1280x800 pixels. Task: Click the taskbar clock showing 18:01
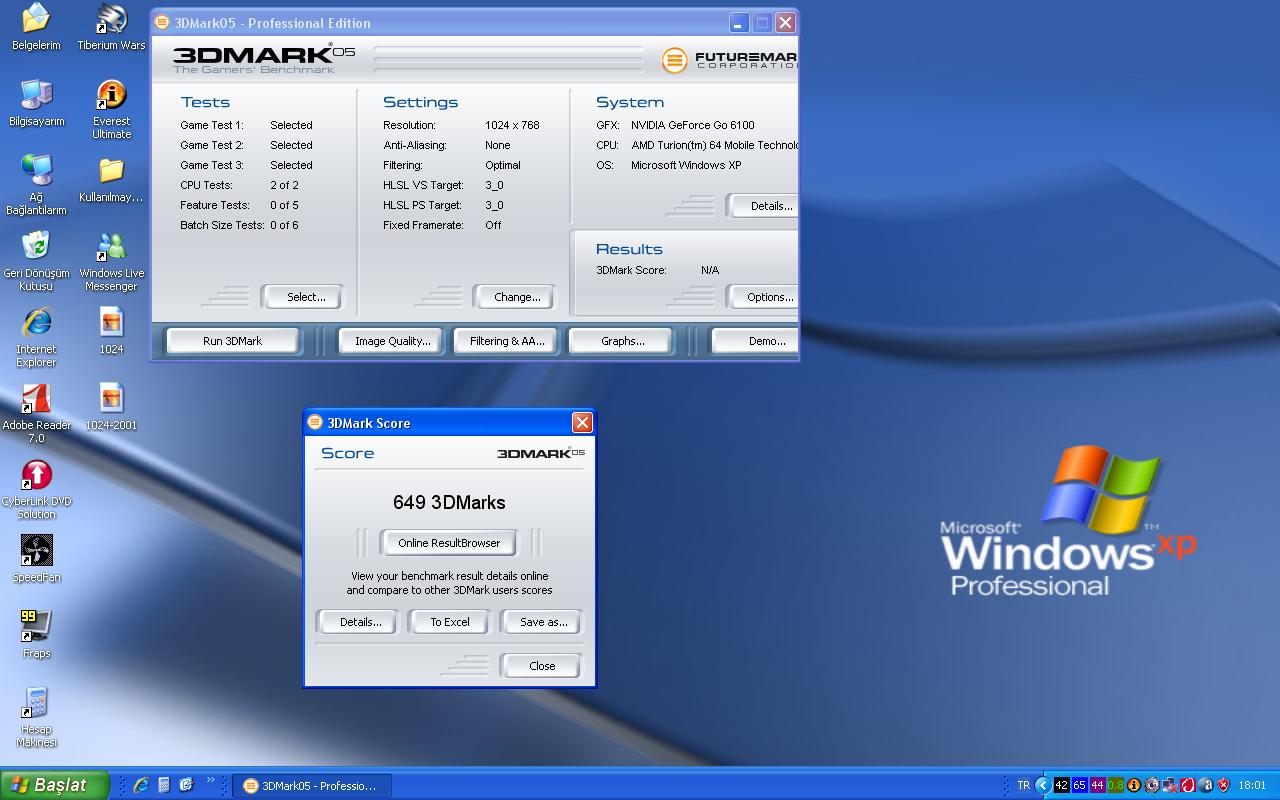(x=1252, y=785)
